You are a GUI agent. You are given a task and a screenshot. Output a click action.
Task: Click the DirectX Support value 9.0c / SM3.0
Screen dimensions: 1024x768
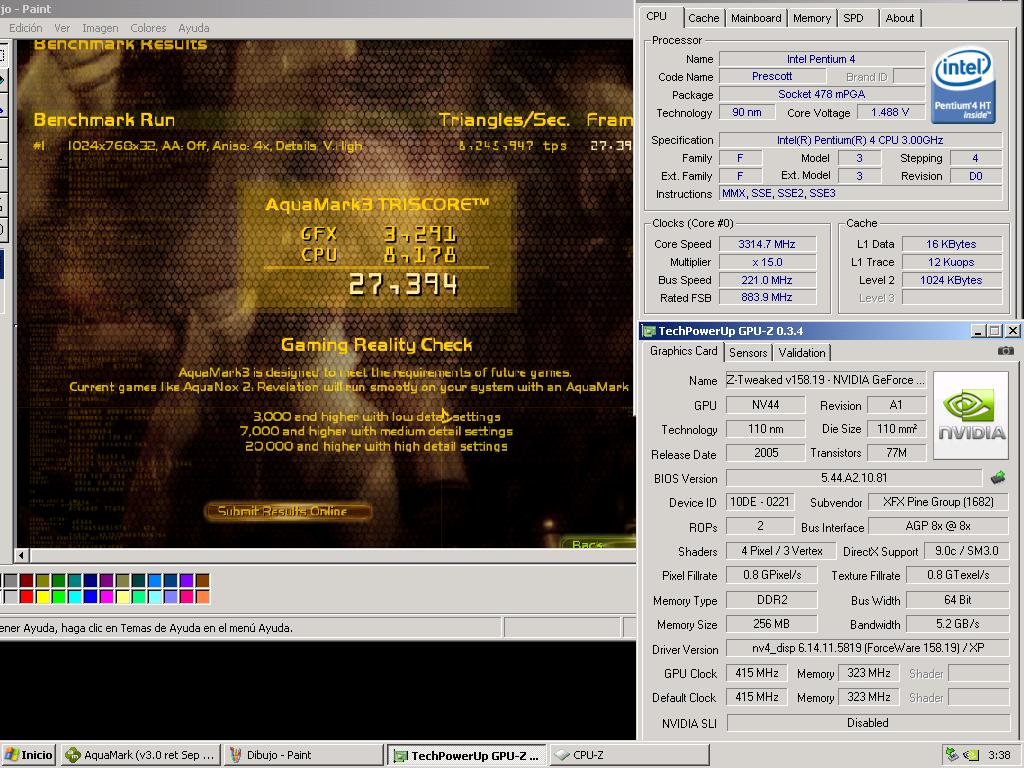pos(967,551)
